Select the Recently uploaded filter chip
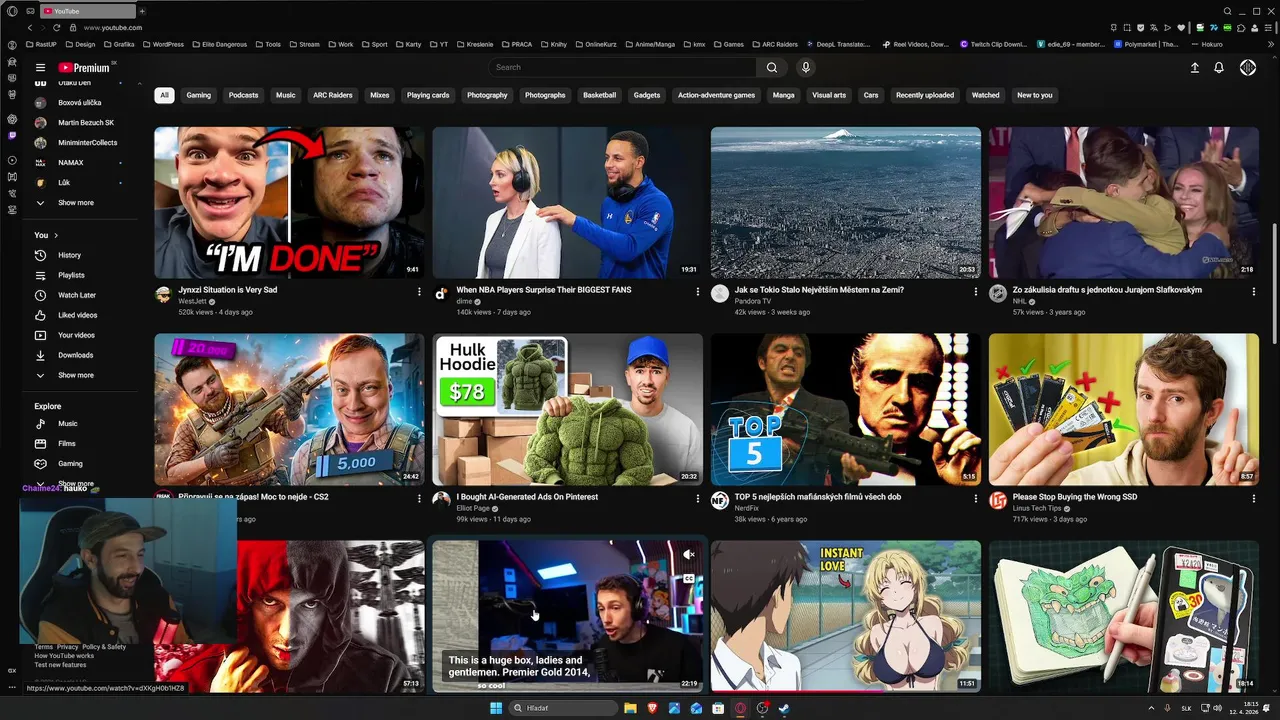The height and width of the screenshot is (720, 1280). click(925, 95)
